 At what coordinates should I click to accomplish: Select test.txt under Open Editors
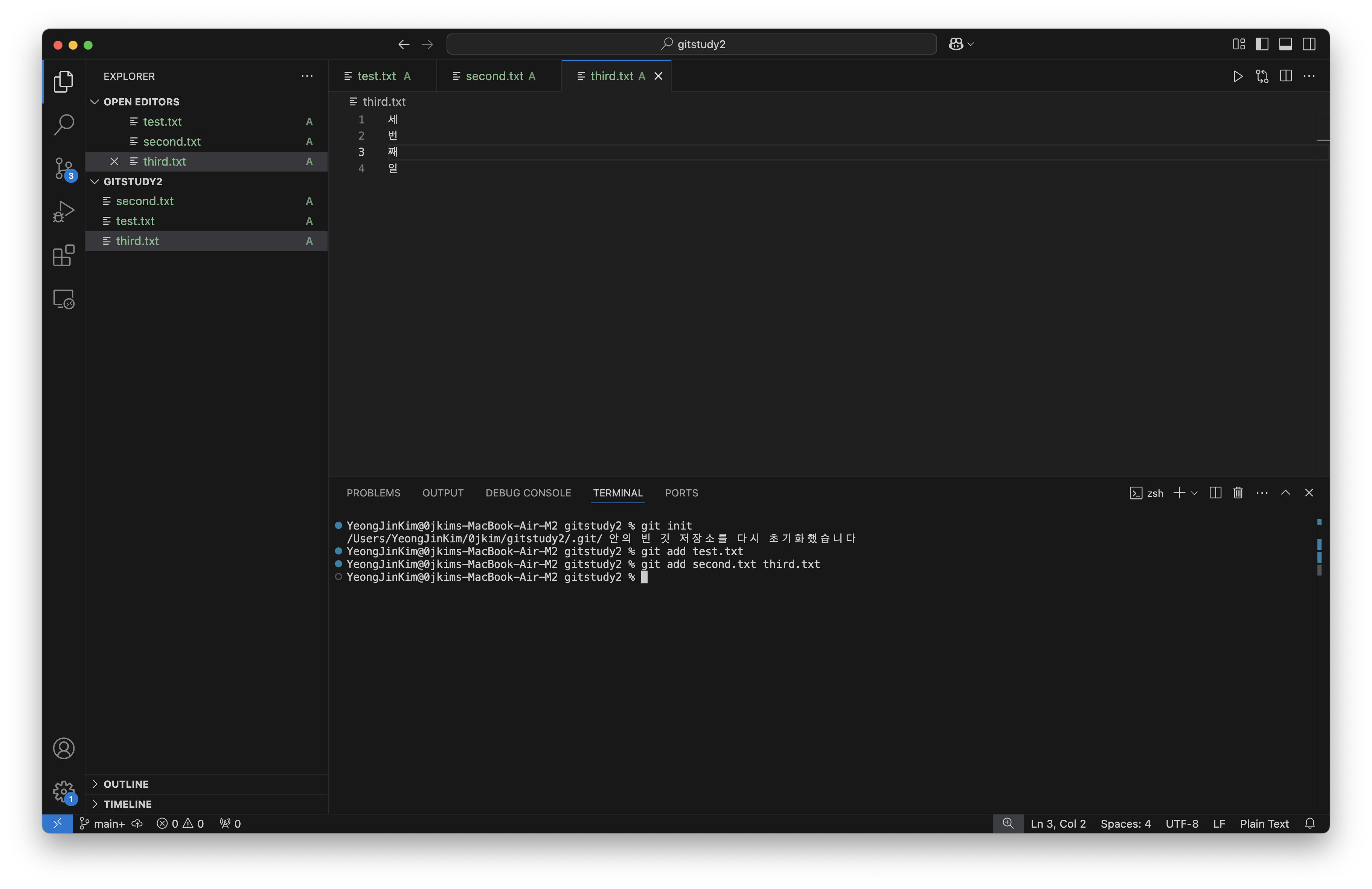pos(206,122)
